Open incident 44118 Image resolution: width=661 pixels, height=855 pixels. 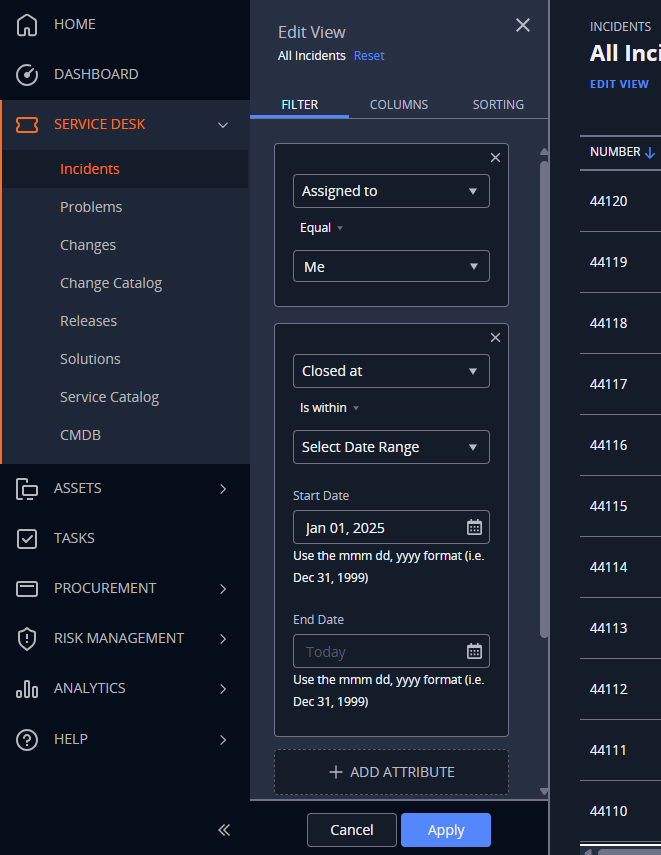[x=608, y=323]
